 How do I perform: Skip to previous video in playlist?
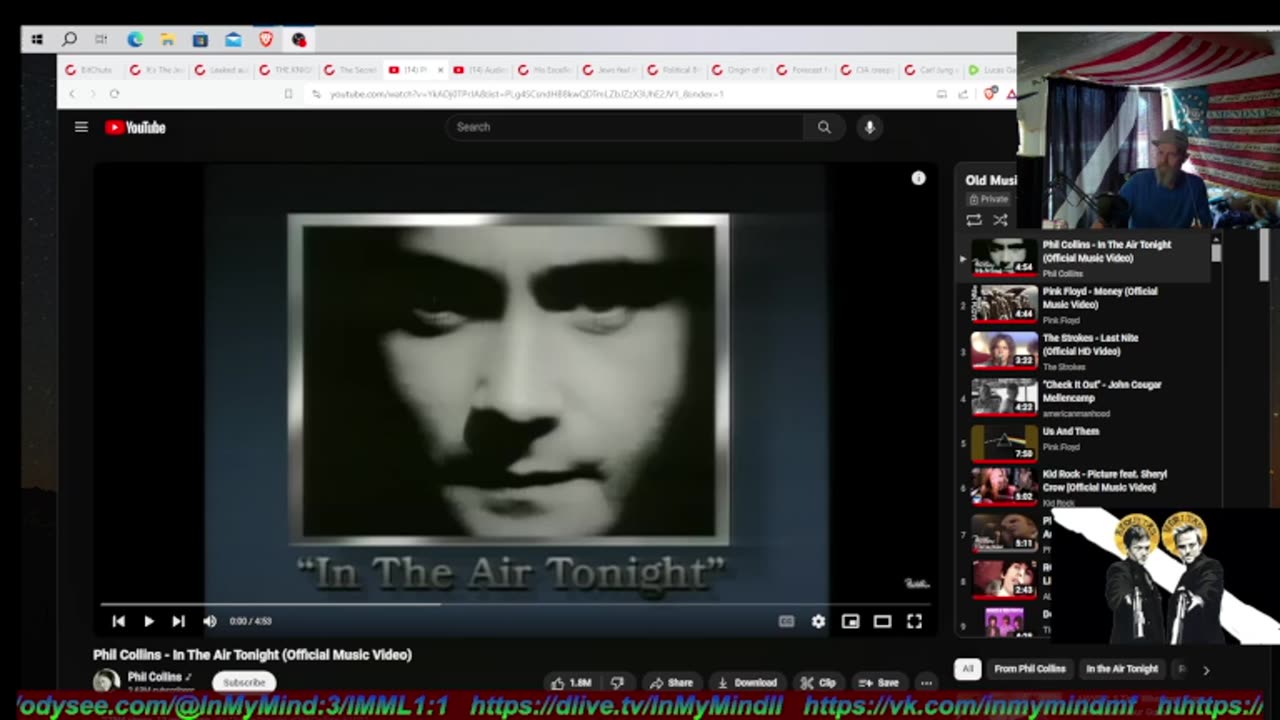click(x=118, y=621)
